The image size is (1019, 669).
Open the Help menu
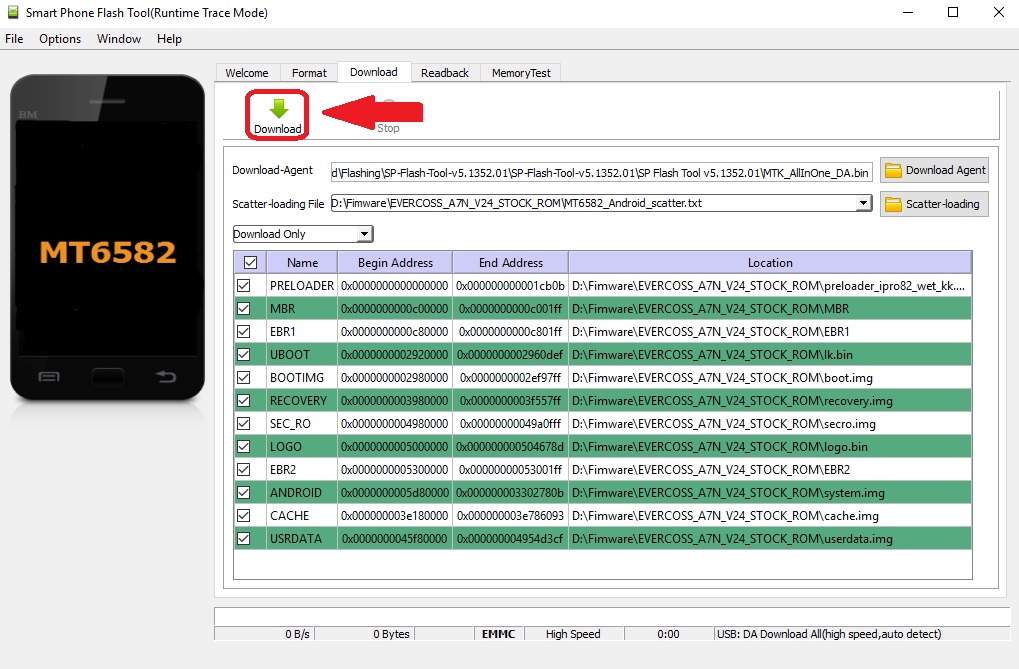(x=169, y=39)
